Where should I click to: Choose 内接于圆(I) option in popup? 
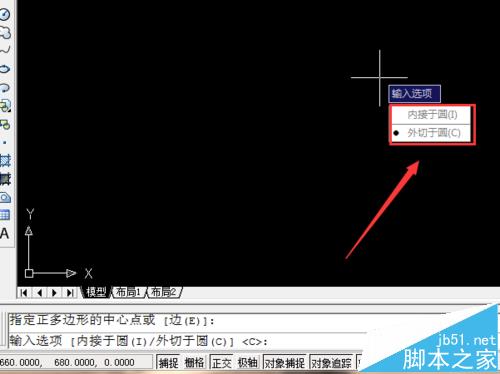[431, 115]
